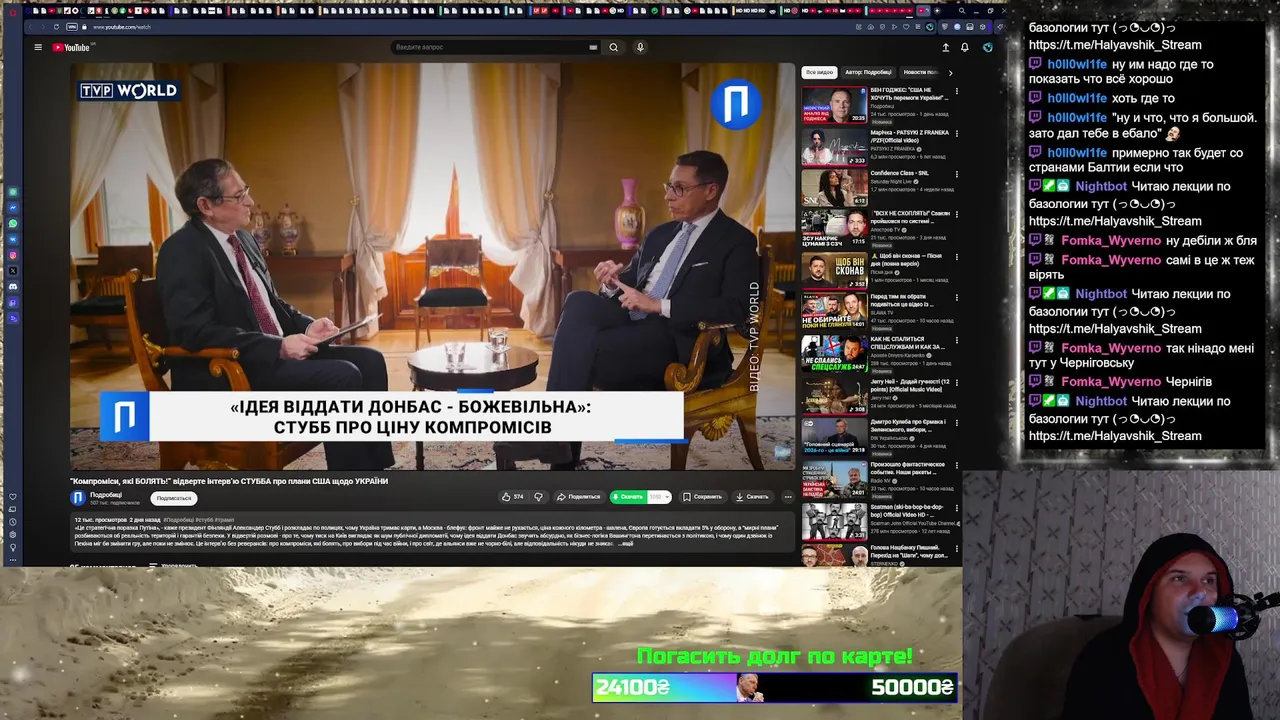Click the green Скачать download button
Viewport: 1280px width, 720px height.
(628, 497)
